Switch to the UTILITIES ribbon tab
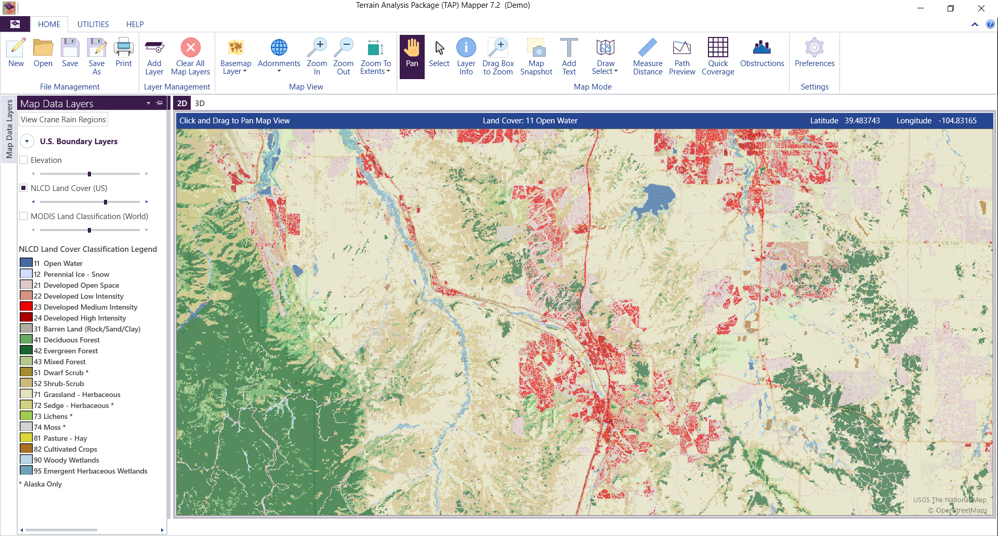This screenshot has height=536, width=998. coord(93,24)
